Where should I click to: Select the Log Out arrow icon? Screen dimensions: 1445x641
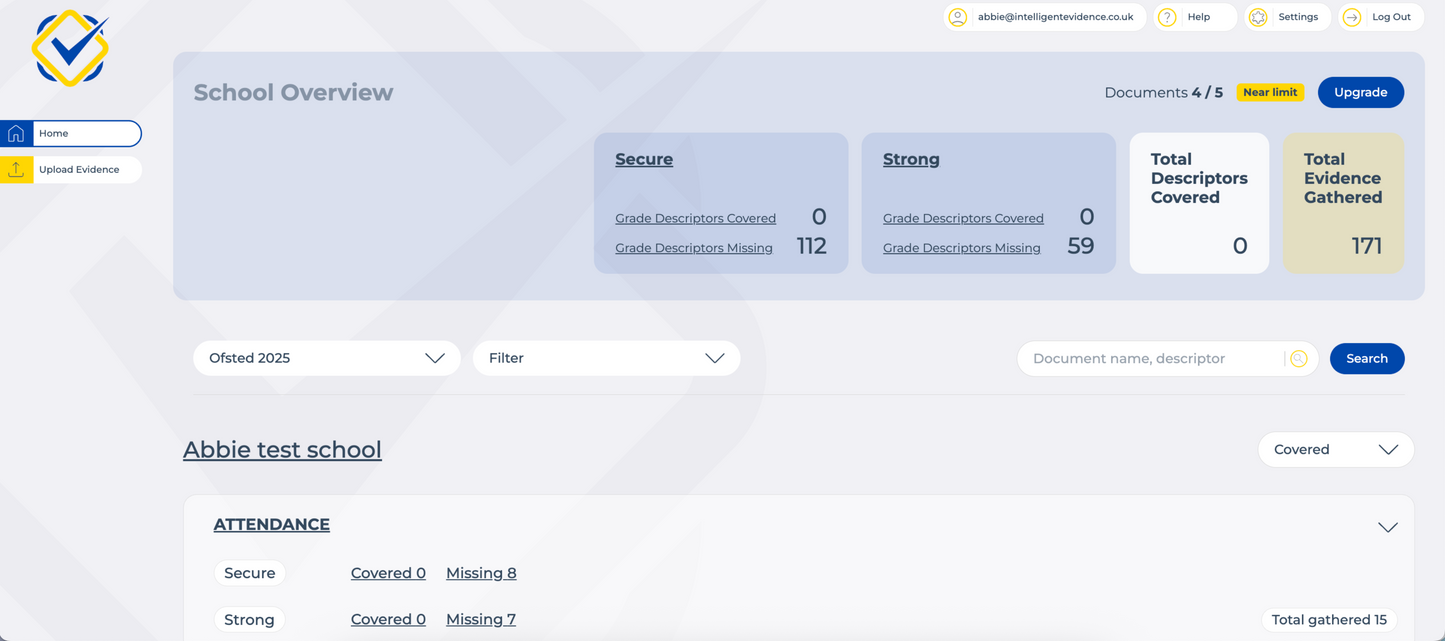(1352, 17)
